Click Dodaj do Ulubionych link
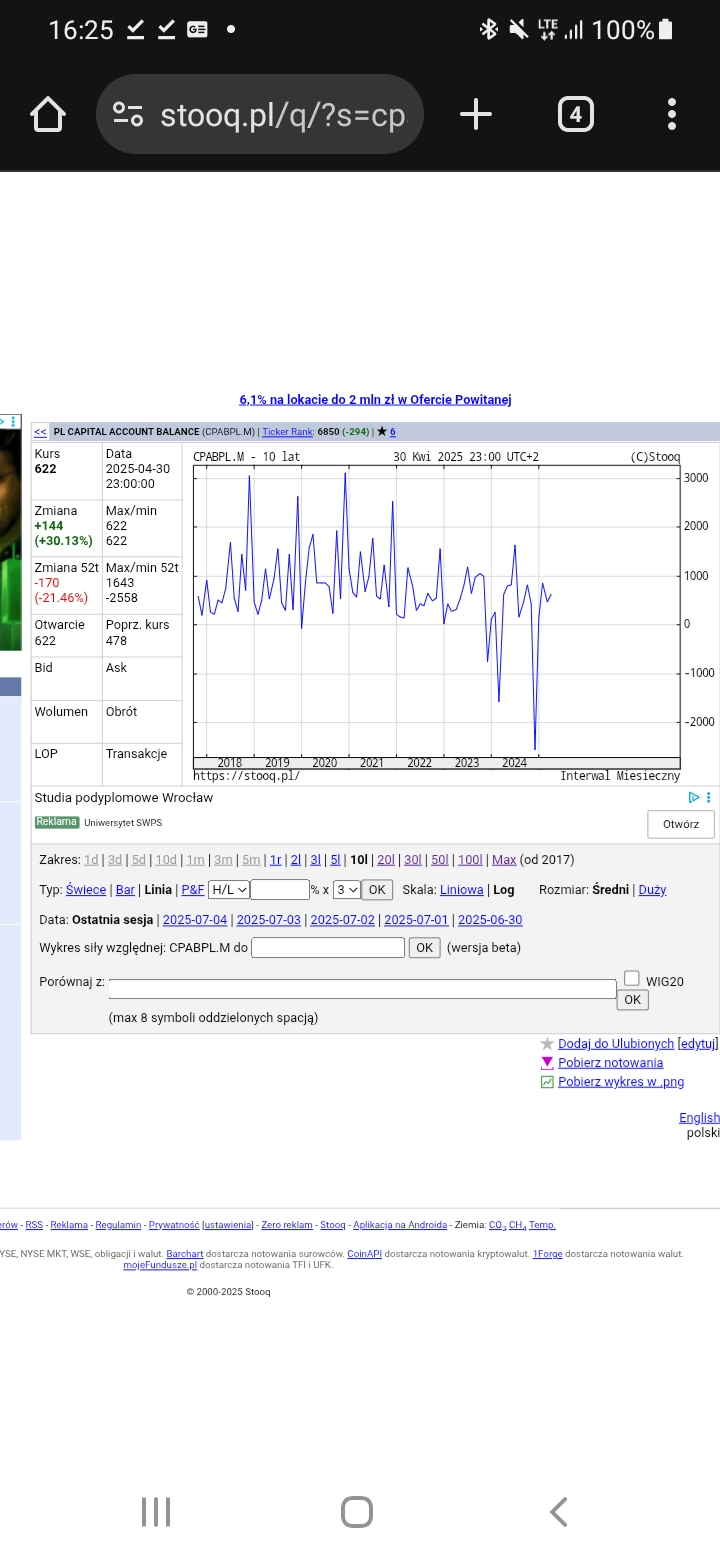Viewport: 720px width, 1560px height. tap(616, 1044)
